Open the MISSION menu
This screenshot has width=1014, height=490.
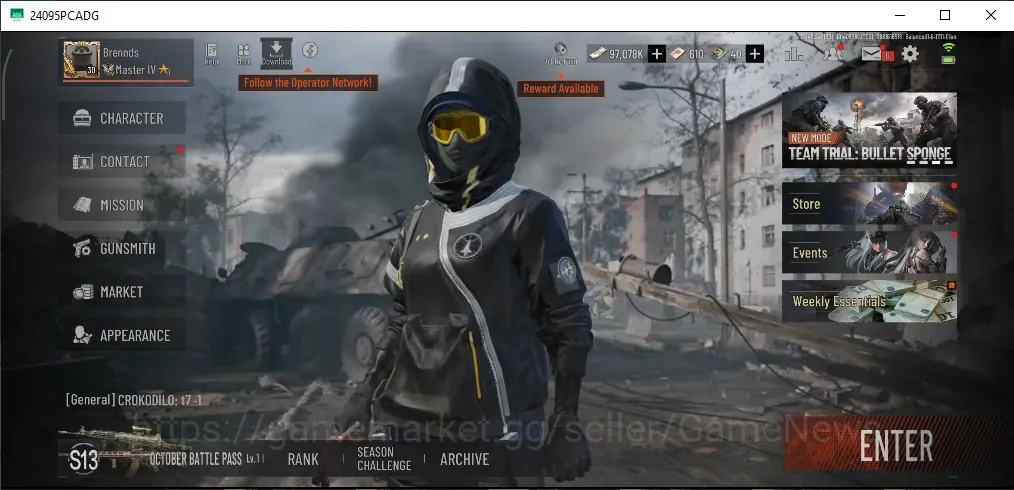click(x=122, y=205)
